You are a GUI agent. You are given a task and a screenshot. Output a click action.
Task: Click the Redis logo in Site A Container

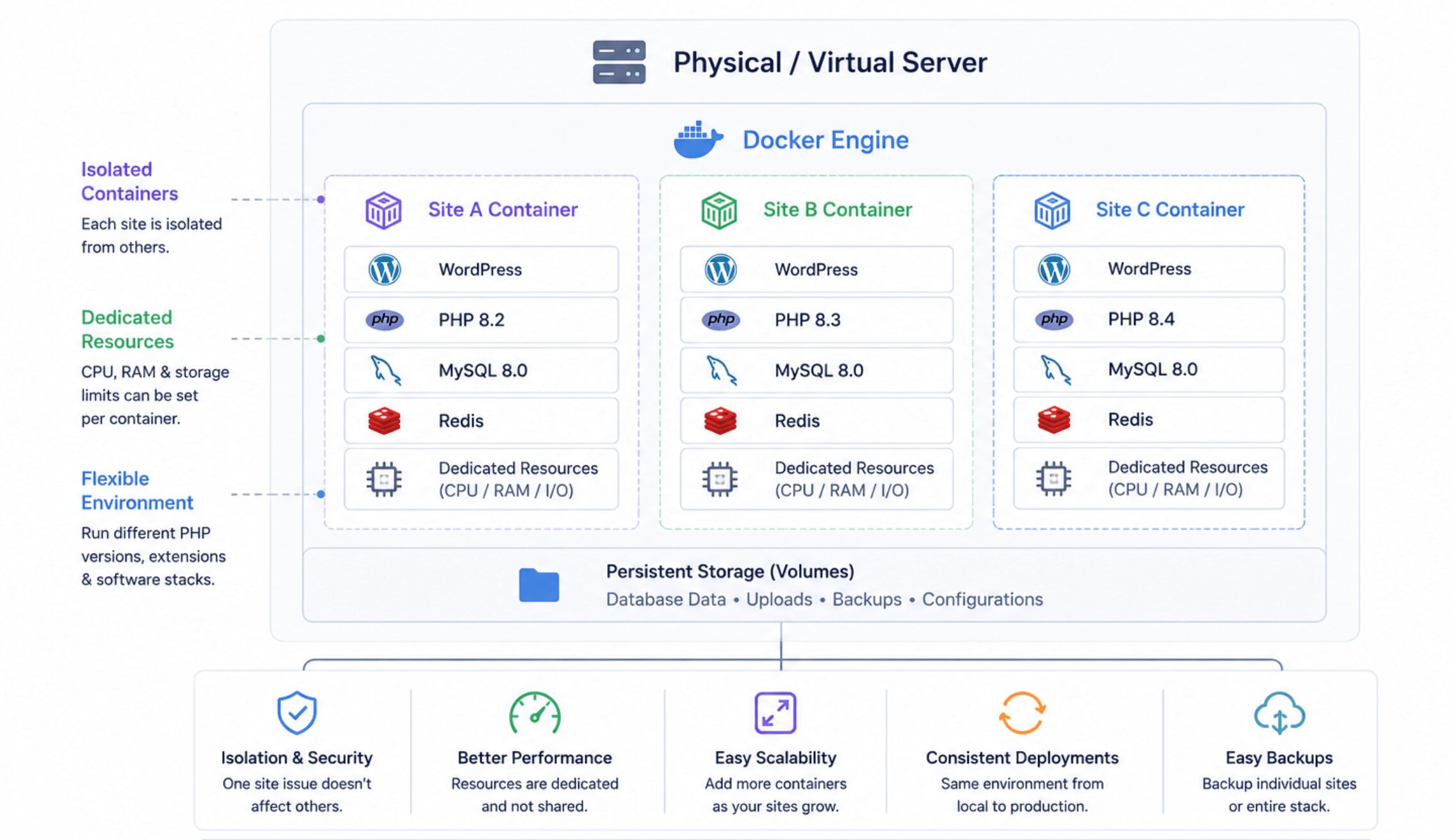click(x=384, y=421)
